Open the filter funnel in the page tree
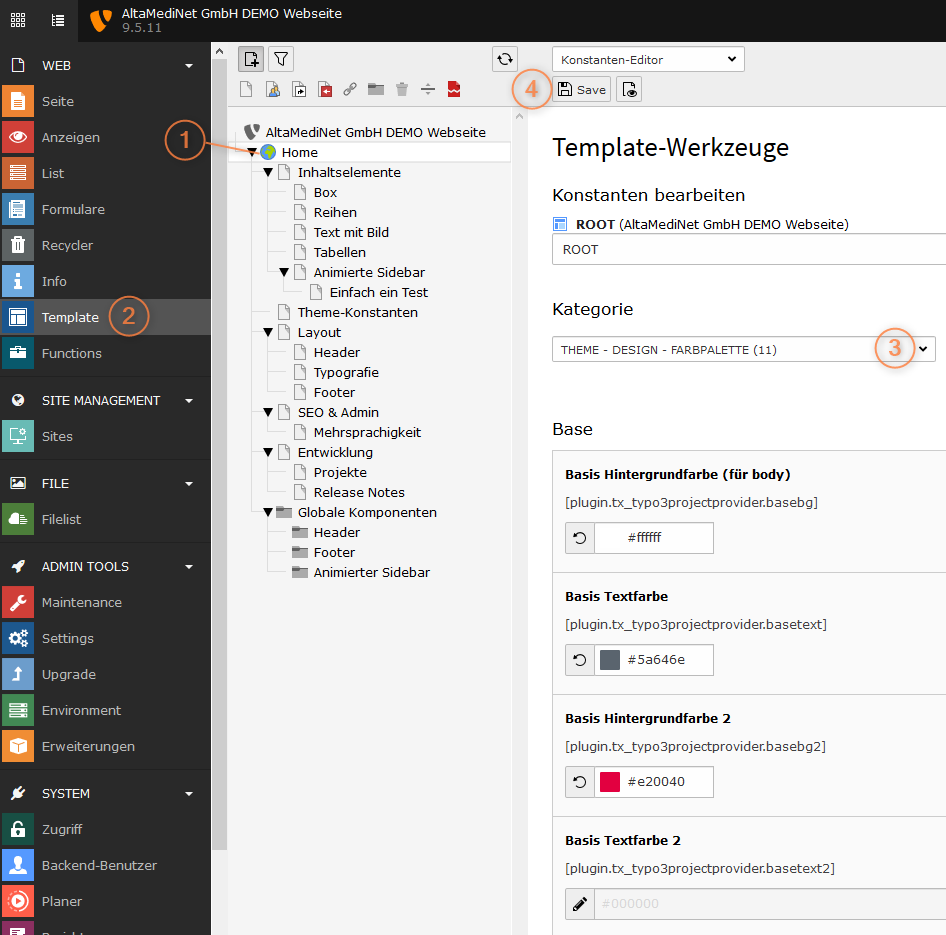This screenshot has width=946, height=935. (281, 59)
